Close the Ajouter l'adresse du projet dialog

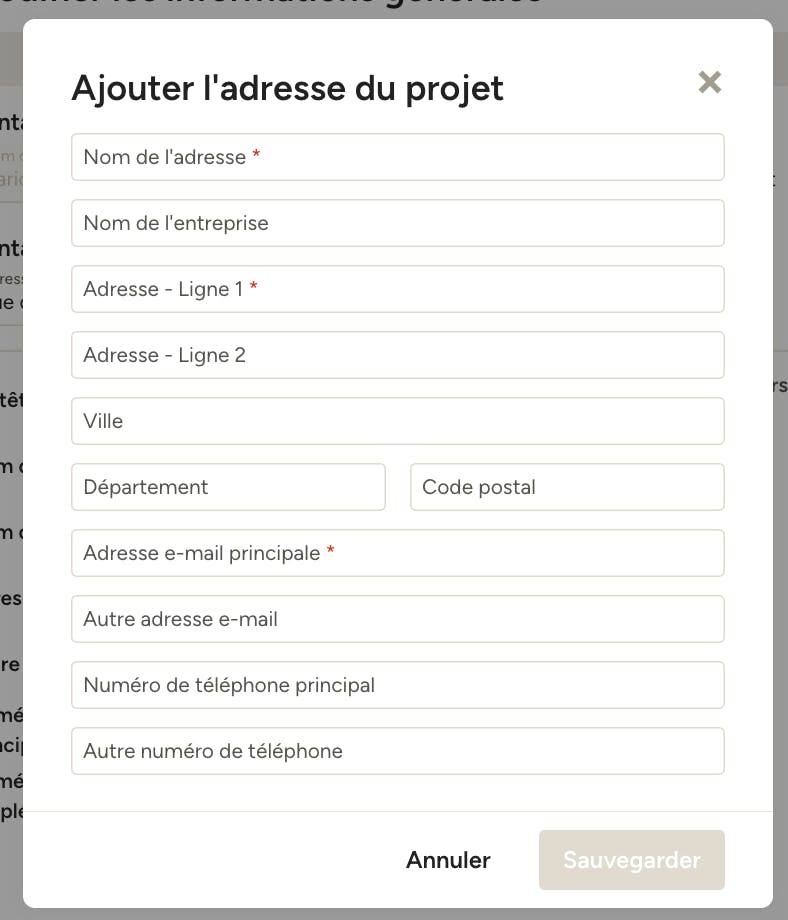[709, 82]
